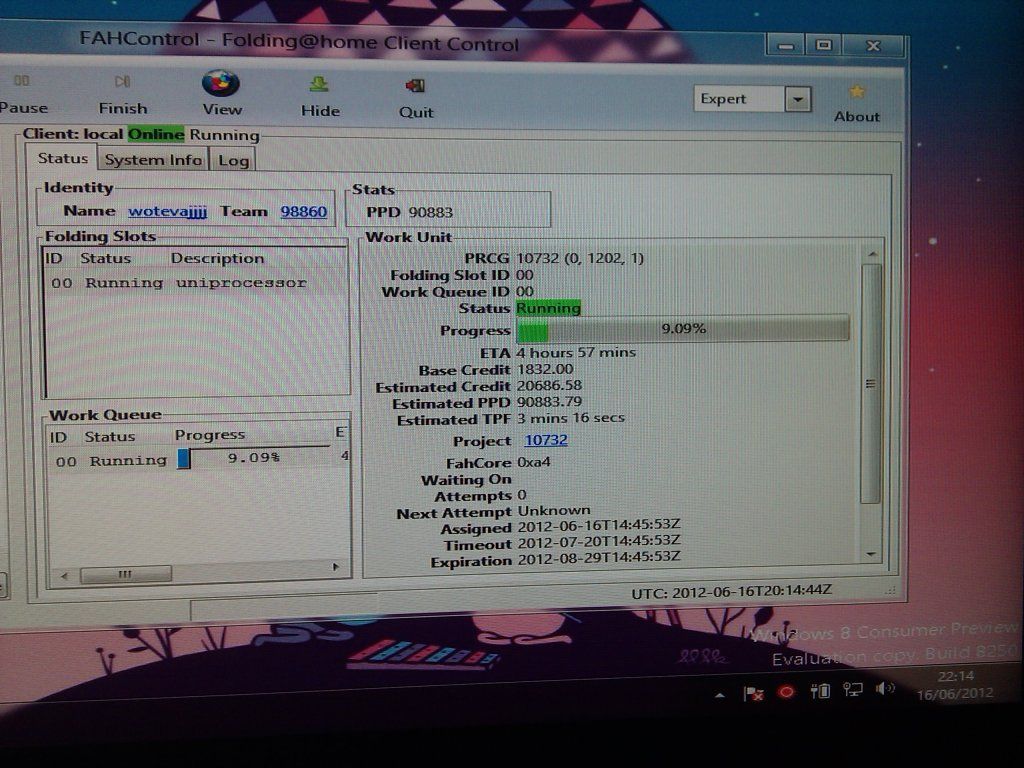
Task: Click the green Running work unit status
Action: pyautogui.click(x=549, y=308)
